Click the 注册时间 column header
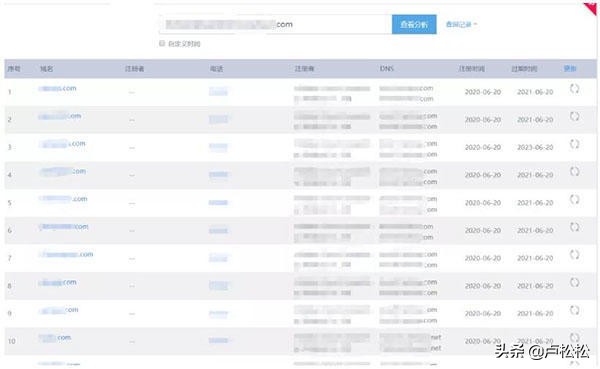The width and height of the screenshot is (600, 369). click(x=471, y=69)
